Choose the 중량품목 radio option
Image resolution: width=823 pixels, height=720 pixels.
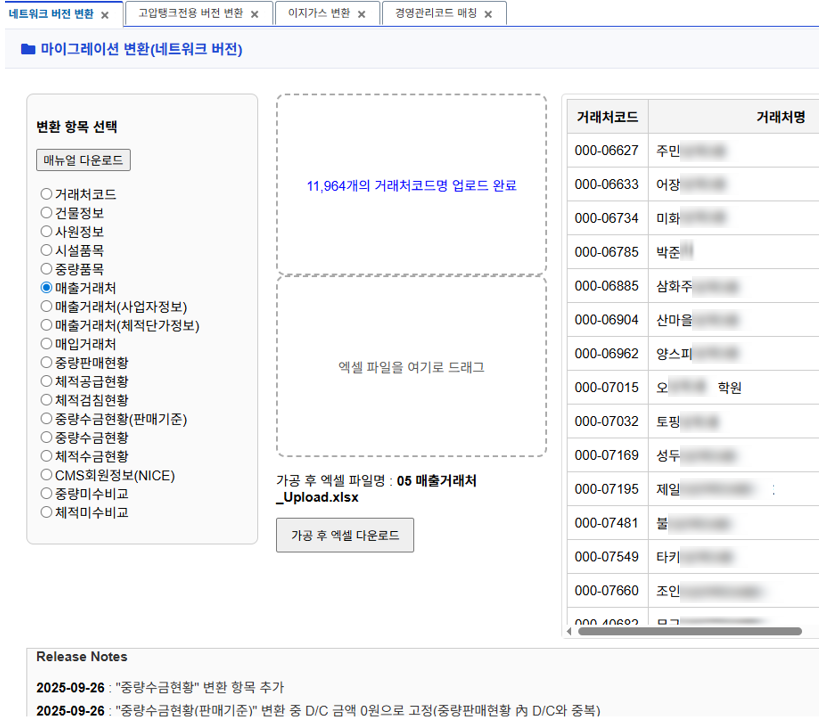pyautogui.click(x=46, y=269)
